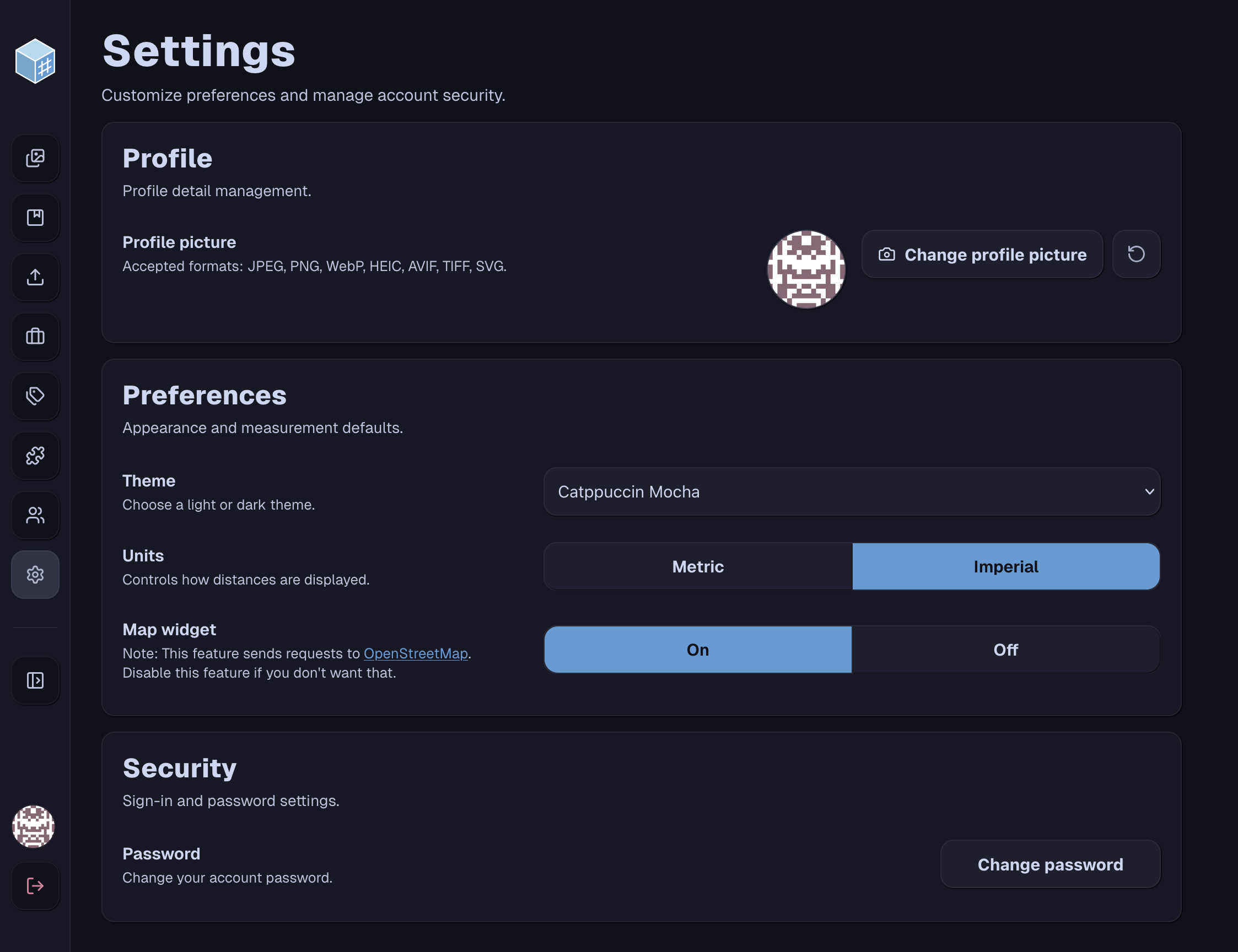Click the red logout icon
The width and height of the screenshot is (1238, 952).
pyautogui.click(x=35, y=886)
